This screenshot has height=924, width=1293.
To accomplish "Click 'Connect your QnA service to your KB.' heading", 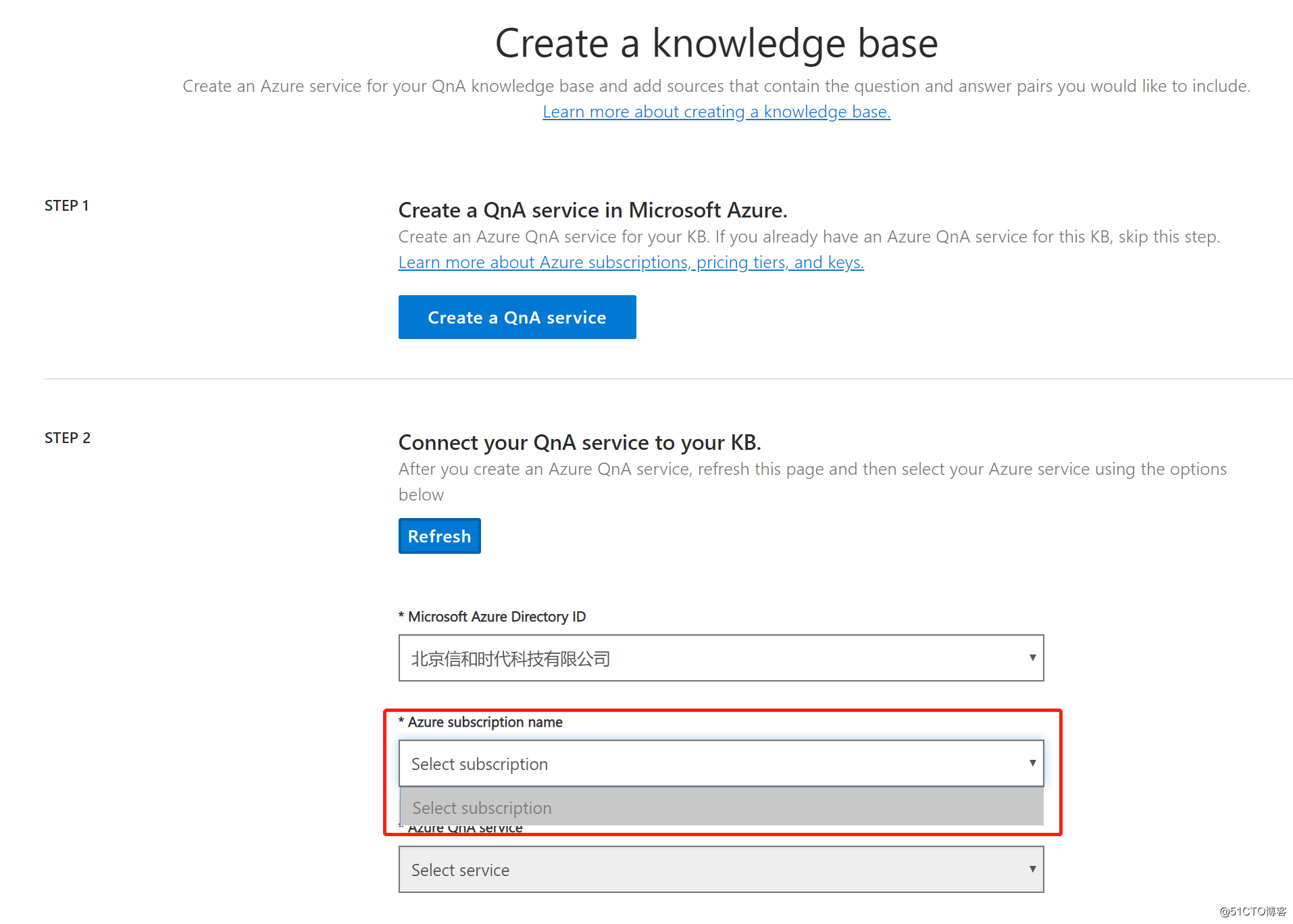I will tap(580, 442).
